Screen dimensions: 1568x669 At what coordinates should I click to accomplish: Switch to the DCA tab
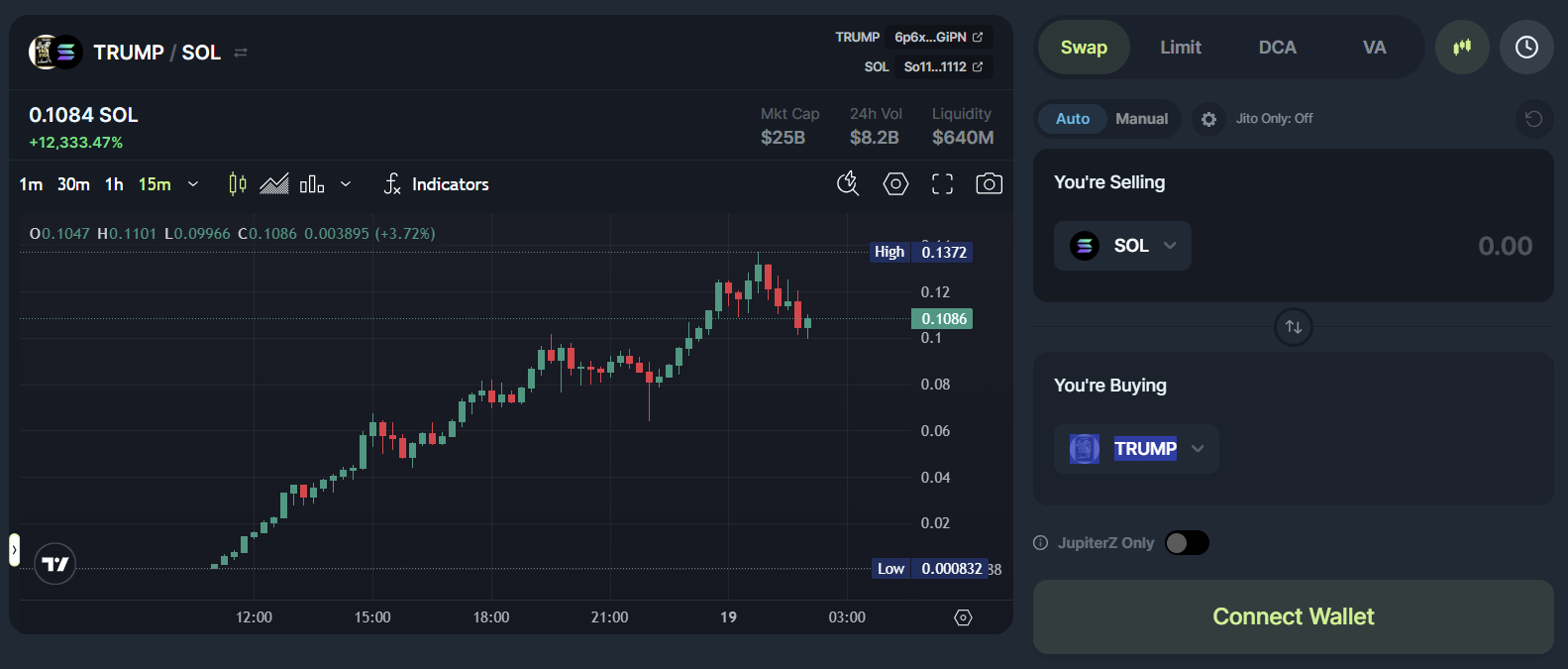point(1278,48)
